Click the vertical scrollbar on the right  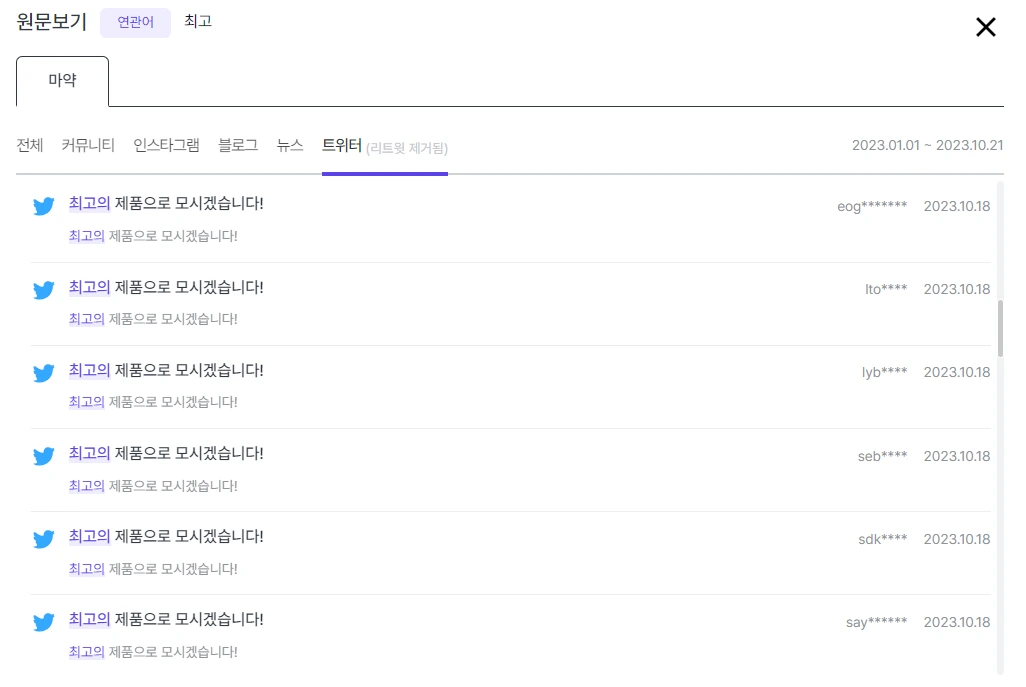(999, 330)
